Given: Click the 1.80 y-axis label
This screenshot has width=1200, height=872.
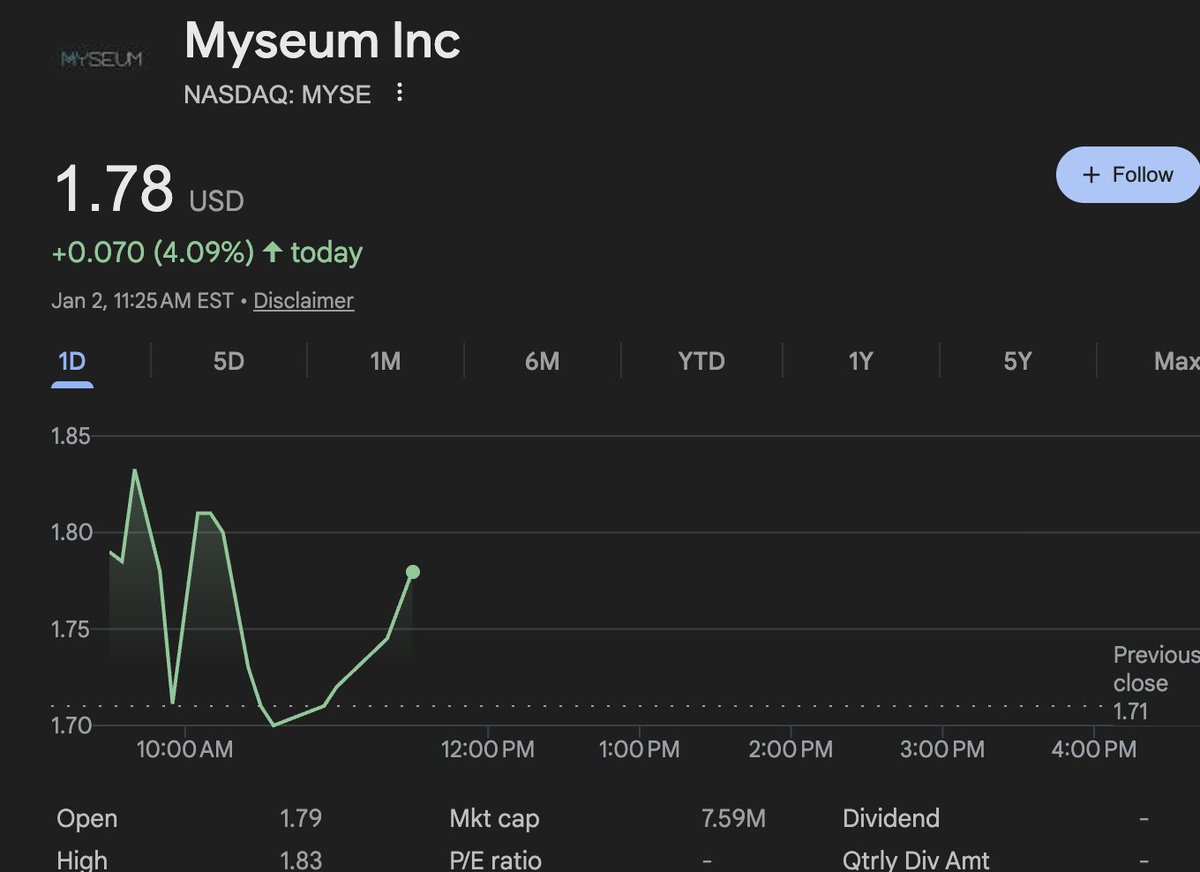Looking at the screenshot, I should point(71,532).
